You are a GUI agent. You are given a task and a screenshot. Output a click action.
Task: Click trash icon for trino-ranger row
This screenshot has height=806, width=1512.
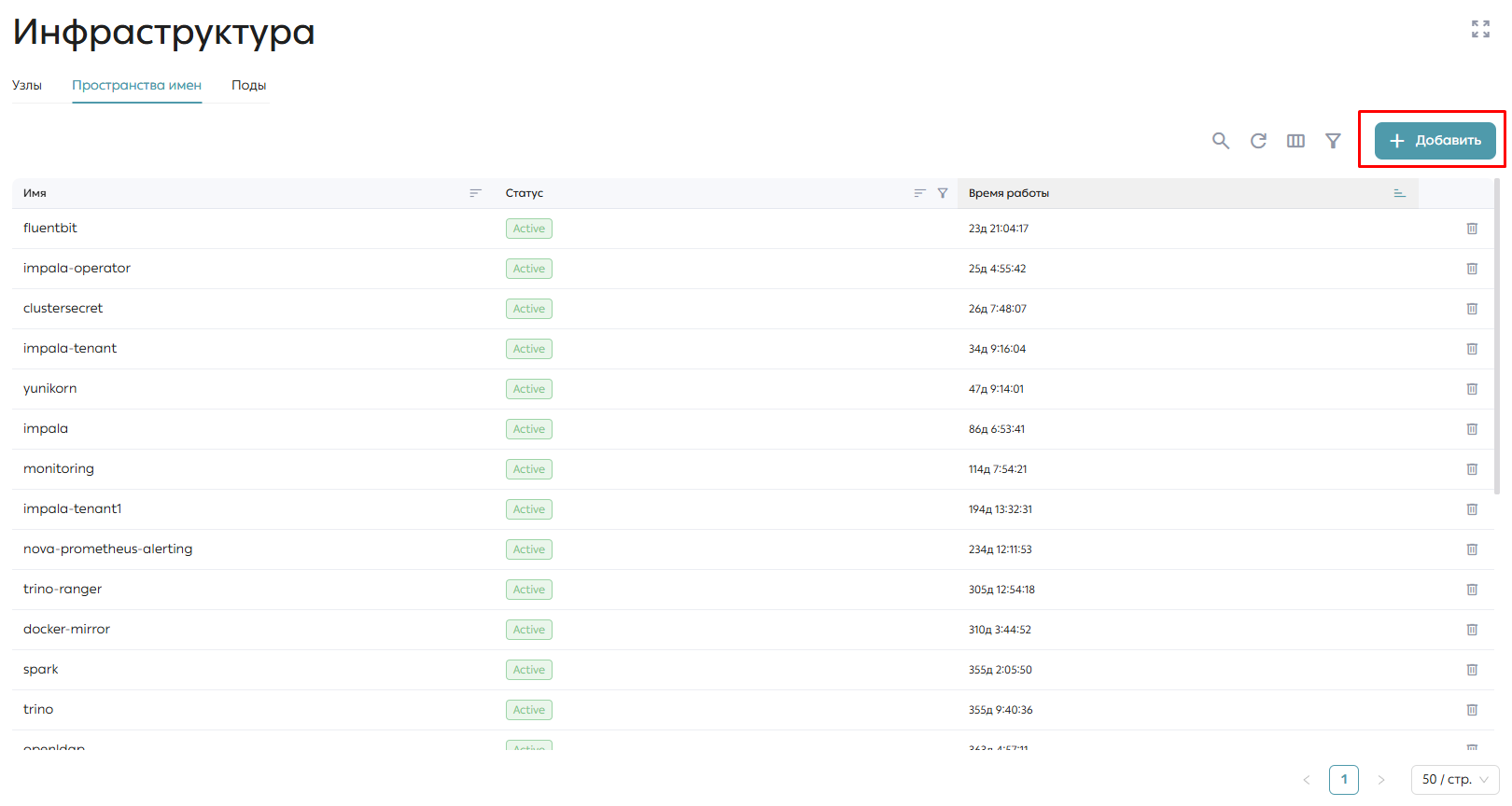[1472, 590]
